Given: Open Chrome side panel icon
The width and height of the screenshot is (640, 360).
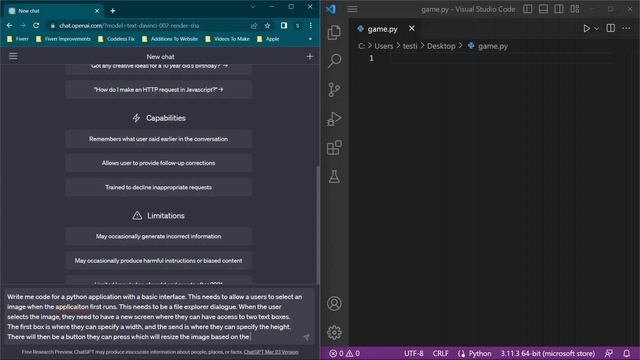Looking at the screenshot, I should [284, 25].
